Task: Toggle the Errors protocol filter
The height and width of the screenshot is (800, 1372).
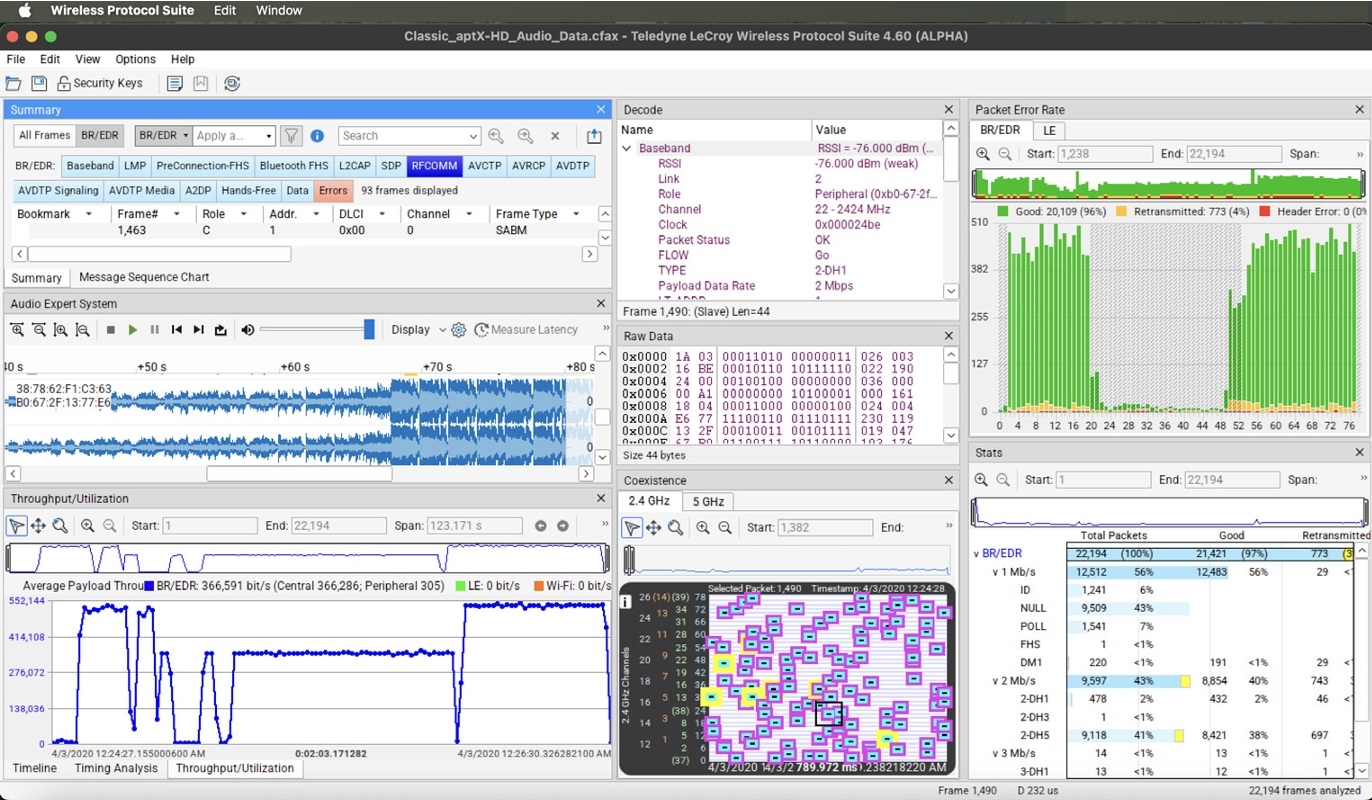Action: pos(333,190)
